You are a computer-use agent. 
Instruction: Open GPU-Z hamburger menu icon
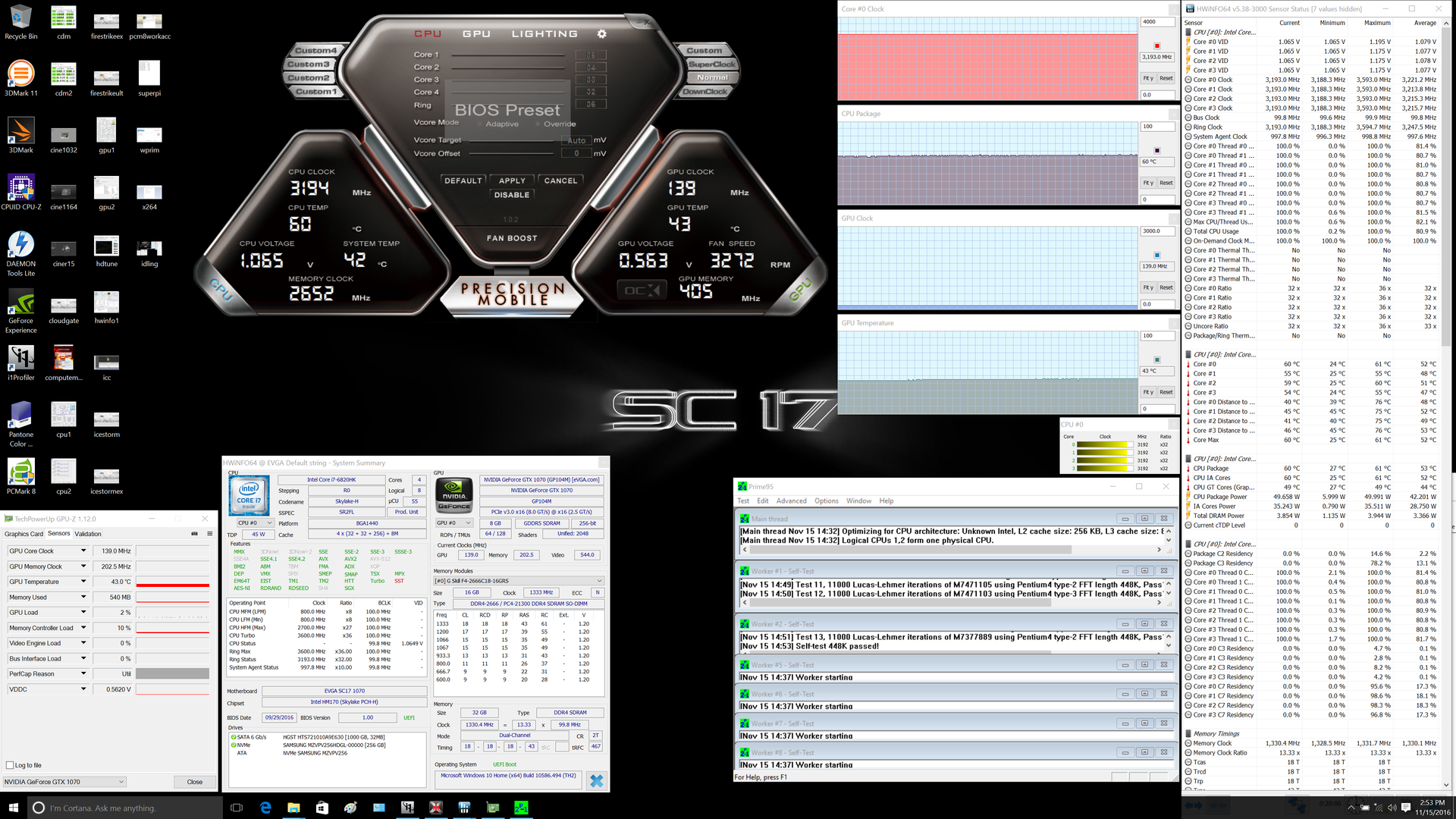tap(210, 534)
